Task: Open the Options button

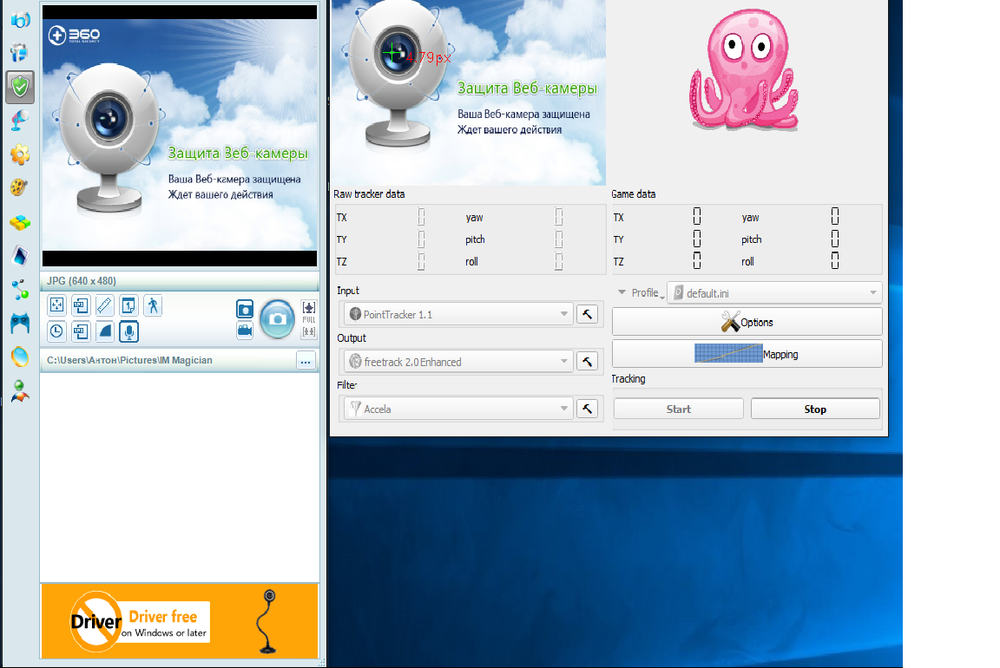Action: [747, 322]
